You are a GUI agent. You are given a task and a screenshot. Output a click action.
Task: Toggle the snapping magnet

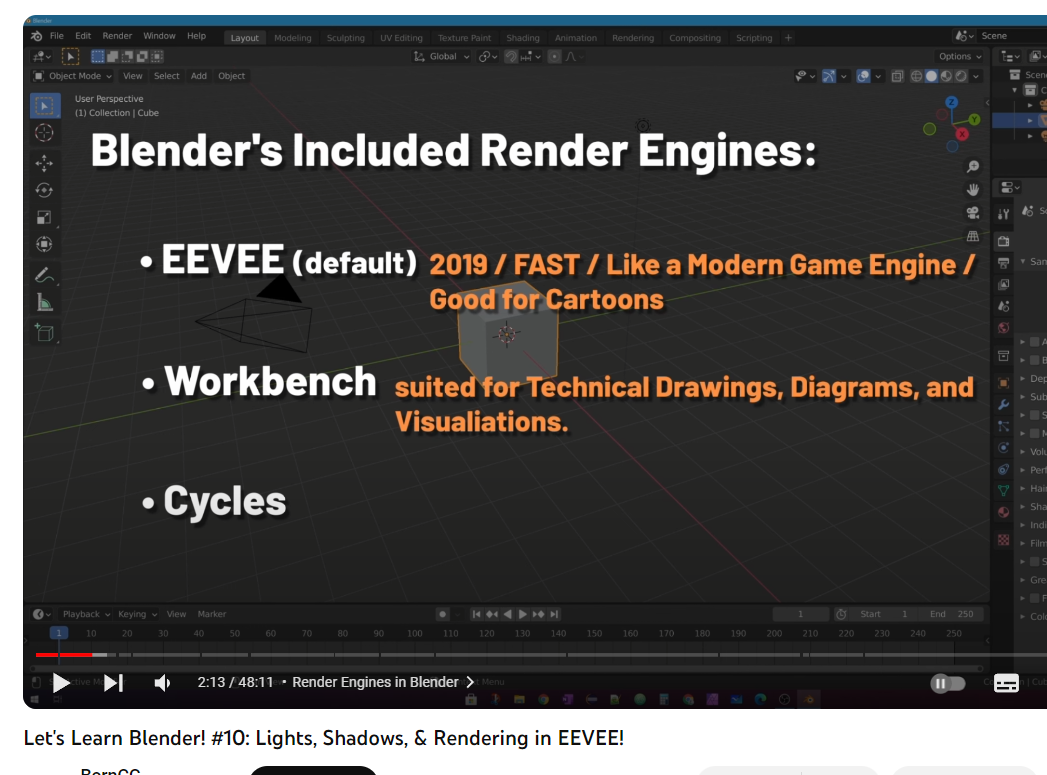tap(511, 57)
